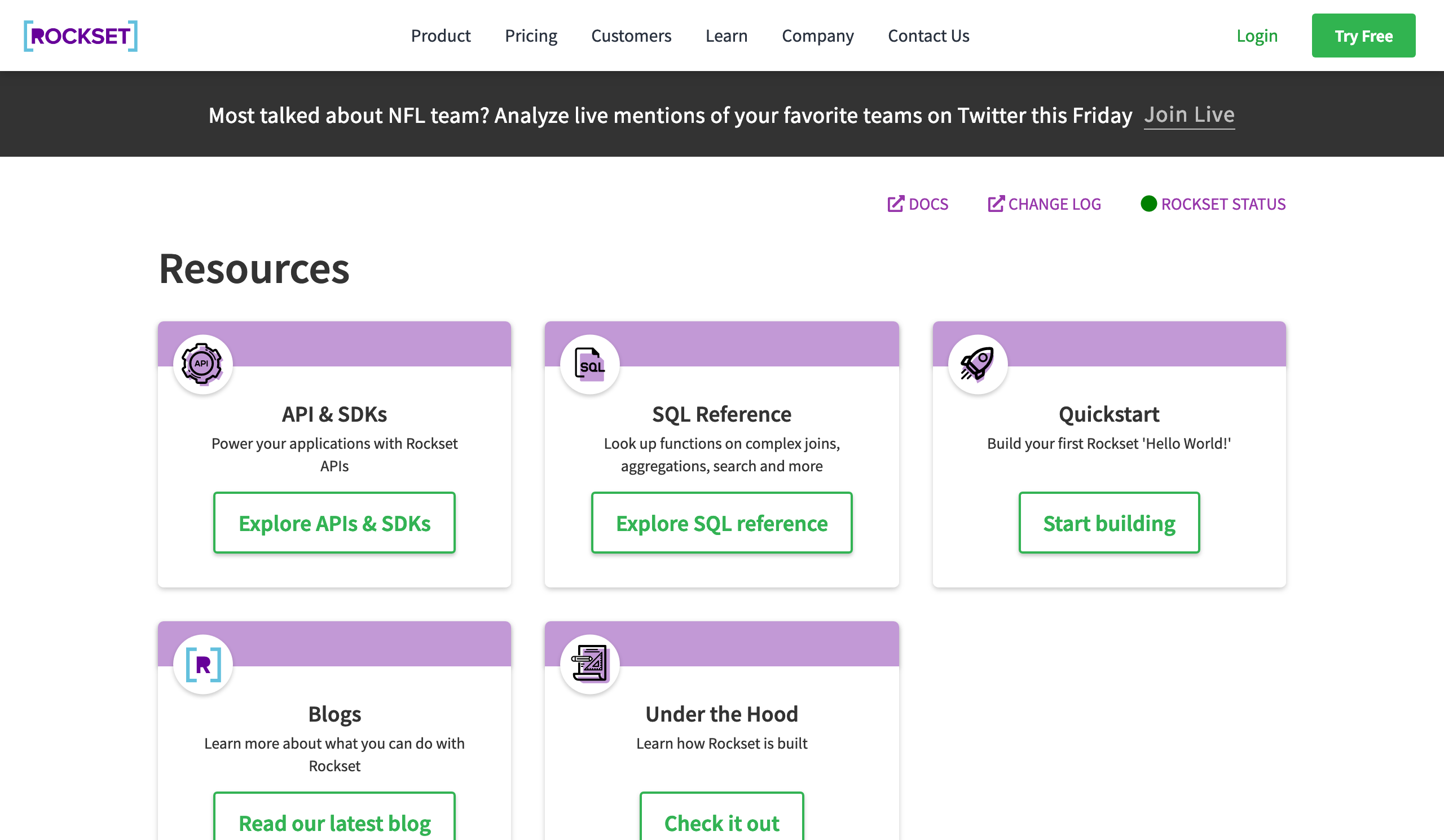Open the Product menu

pyautogui.click(x=440, y=36)
